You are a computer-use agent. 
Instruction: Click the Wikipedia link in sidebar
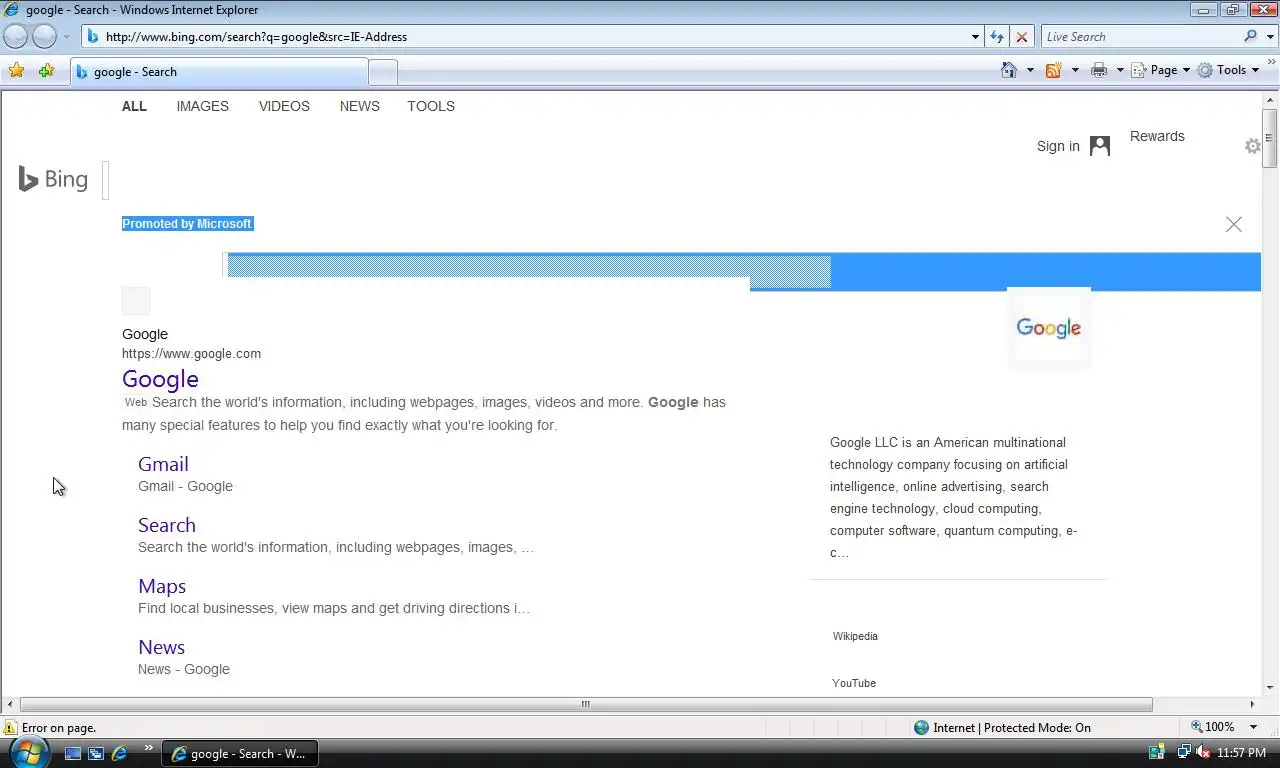click(855, 636)
